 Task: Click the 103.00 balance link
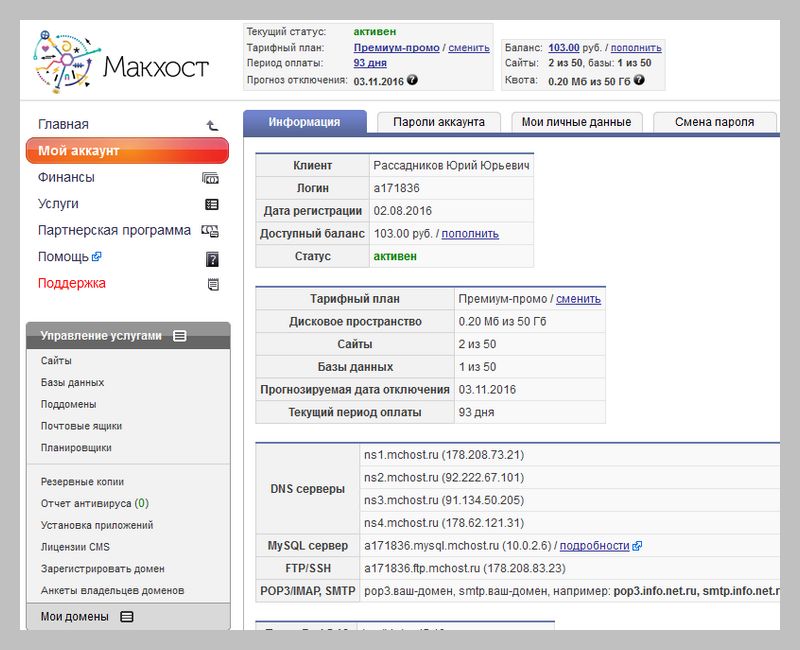point(564,47)
